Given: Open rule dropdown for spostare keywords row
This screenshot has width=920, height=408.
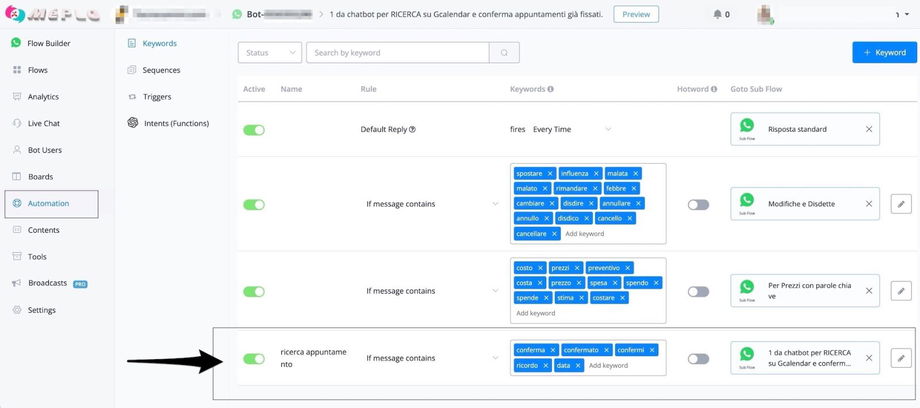Looking at the screenshot, I should point(495,204).
